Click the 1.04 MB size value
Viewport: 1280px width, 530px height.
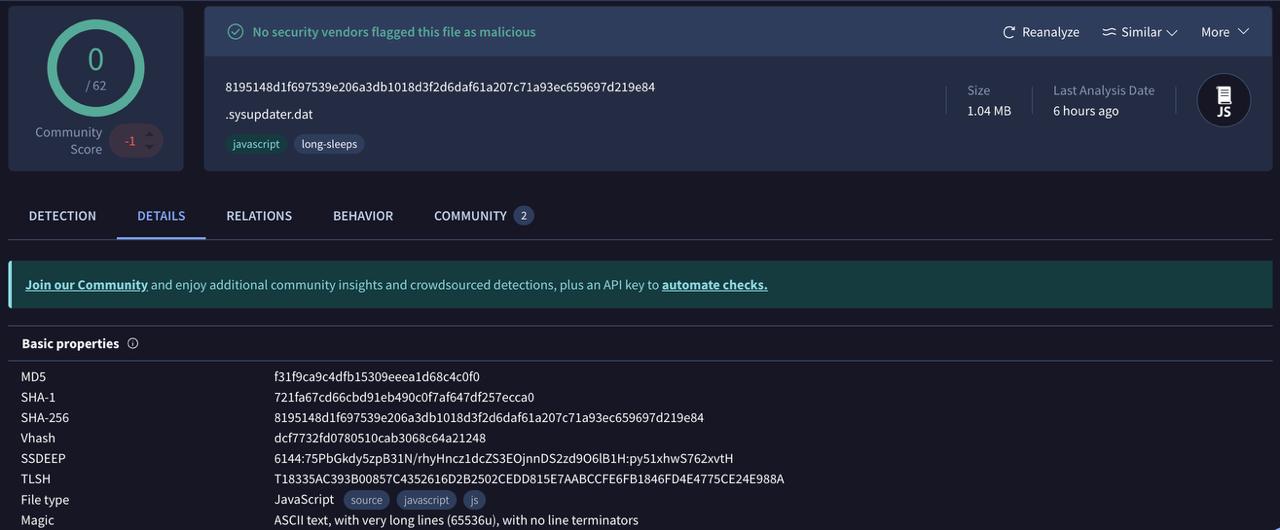pyautogui.click(x=989, y=111)
